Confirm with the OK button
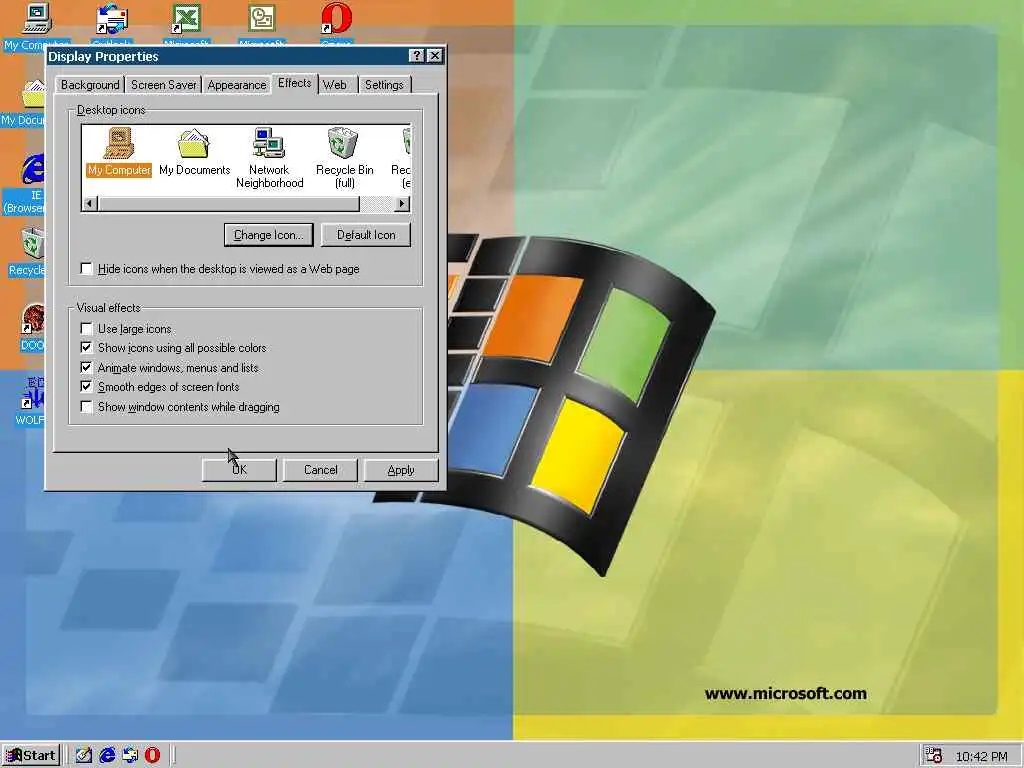Viewport: 1024px width, 768px height. 239,470
